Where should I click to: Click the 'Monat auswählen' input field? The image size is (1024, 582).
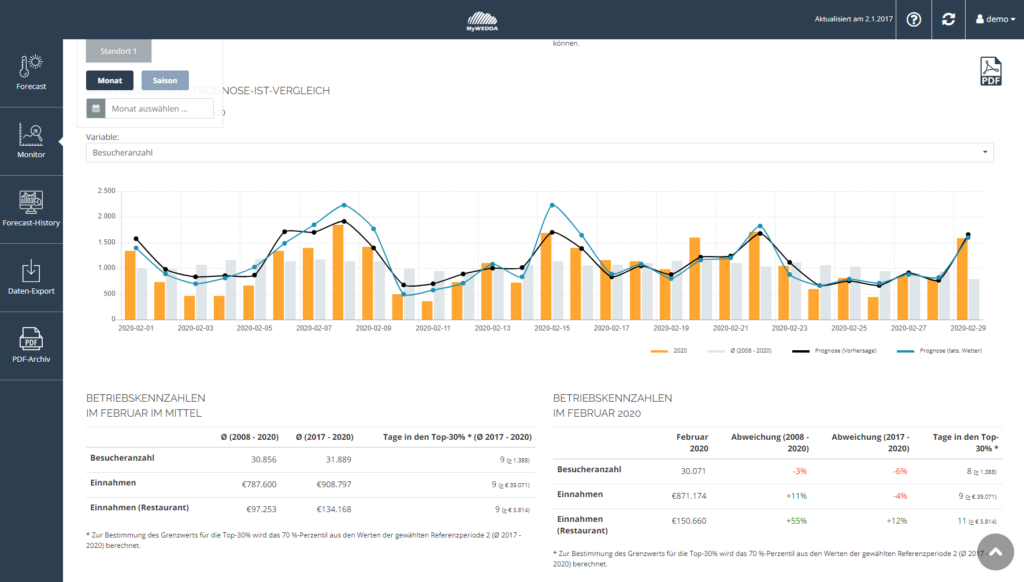159,108
